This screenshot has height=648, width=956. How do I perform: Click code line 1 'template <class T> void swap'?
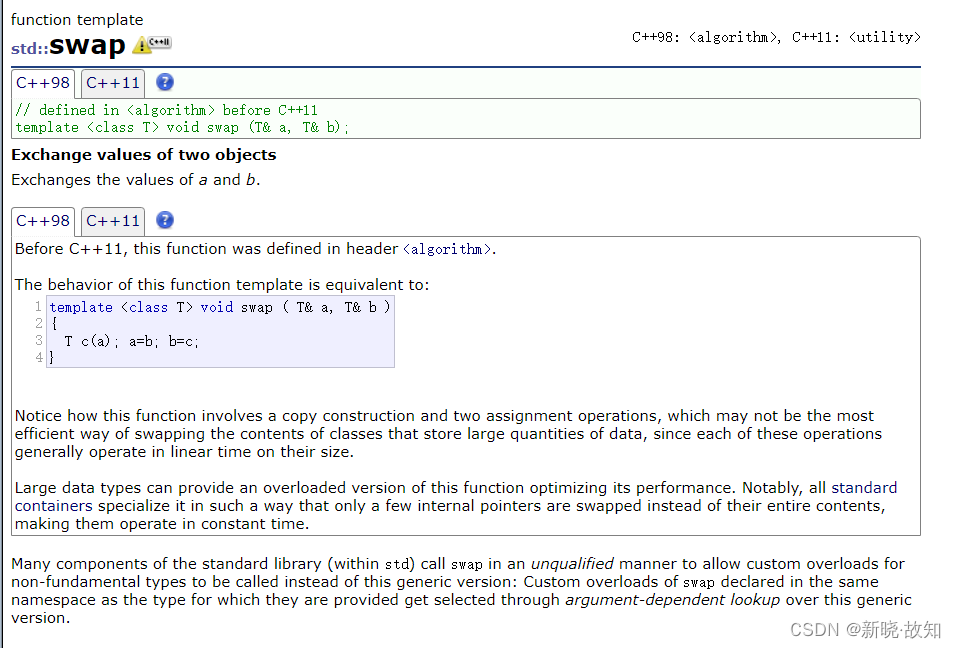point(219,307)
